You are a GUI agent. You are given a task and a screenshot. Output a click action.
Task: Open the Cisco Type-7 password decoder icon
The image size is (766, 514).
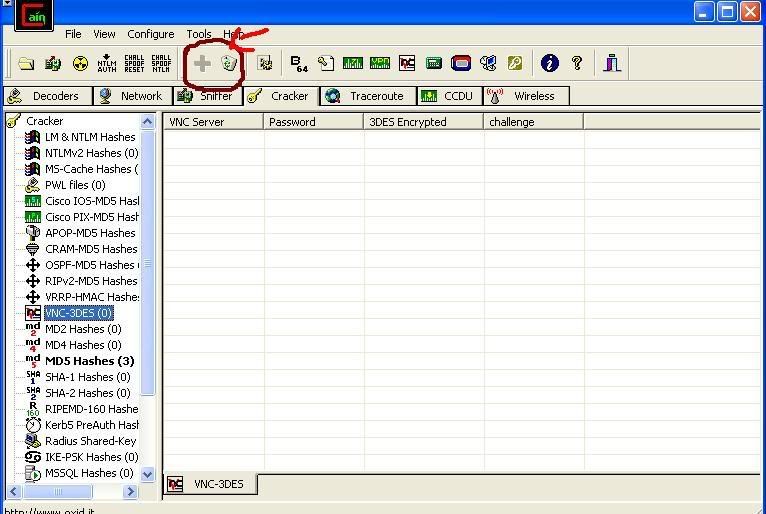(353, 63)
